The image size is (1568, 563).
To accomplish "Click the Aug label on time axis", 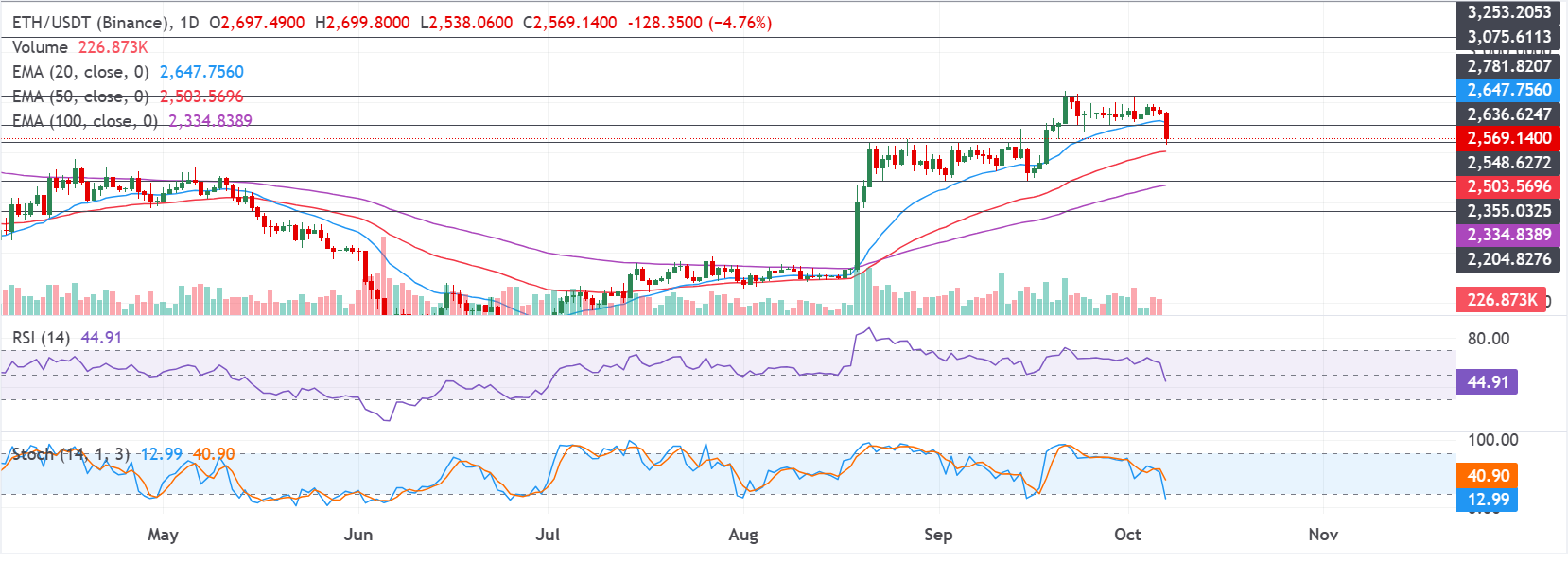I will [x=743, y=535].
